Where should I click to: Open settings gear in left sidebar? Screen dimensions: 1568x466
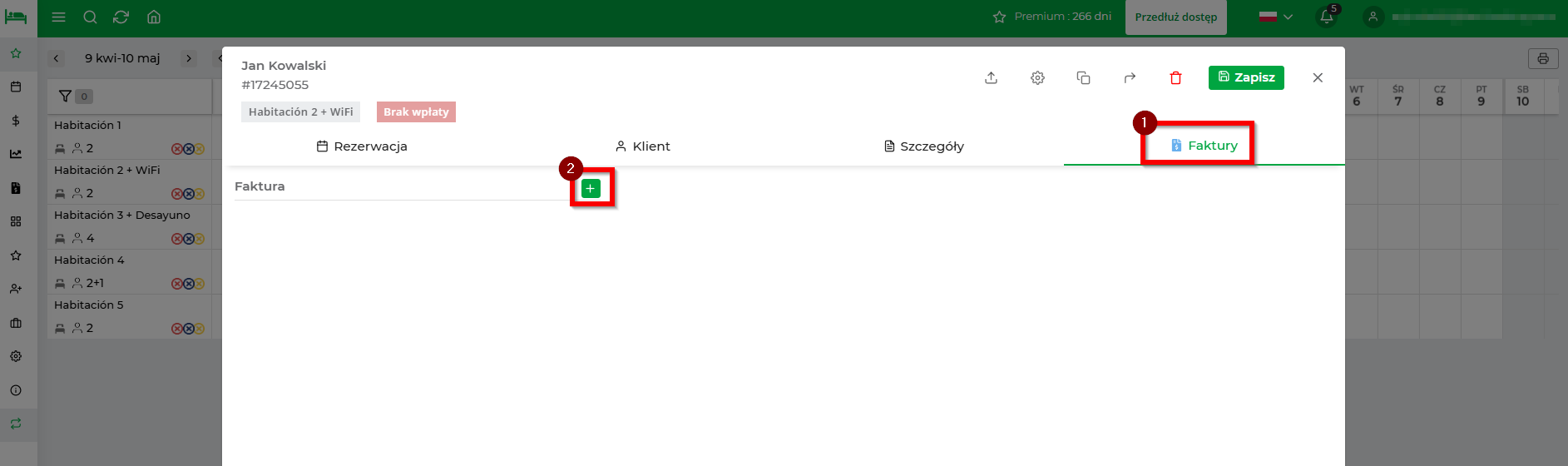pos(16,356)
